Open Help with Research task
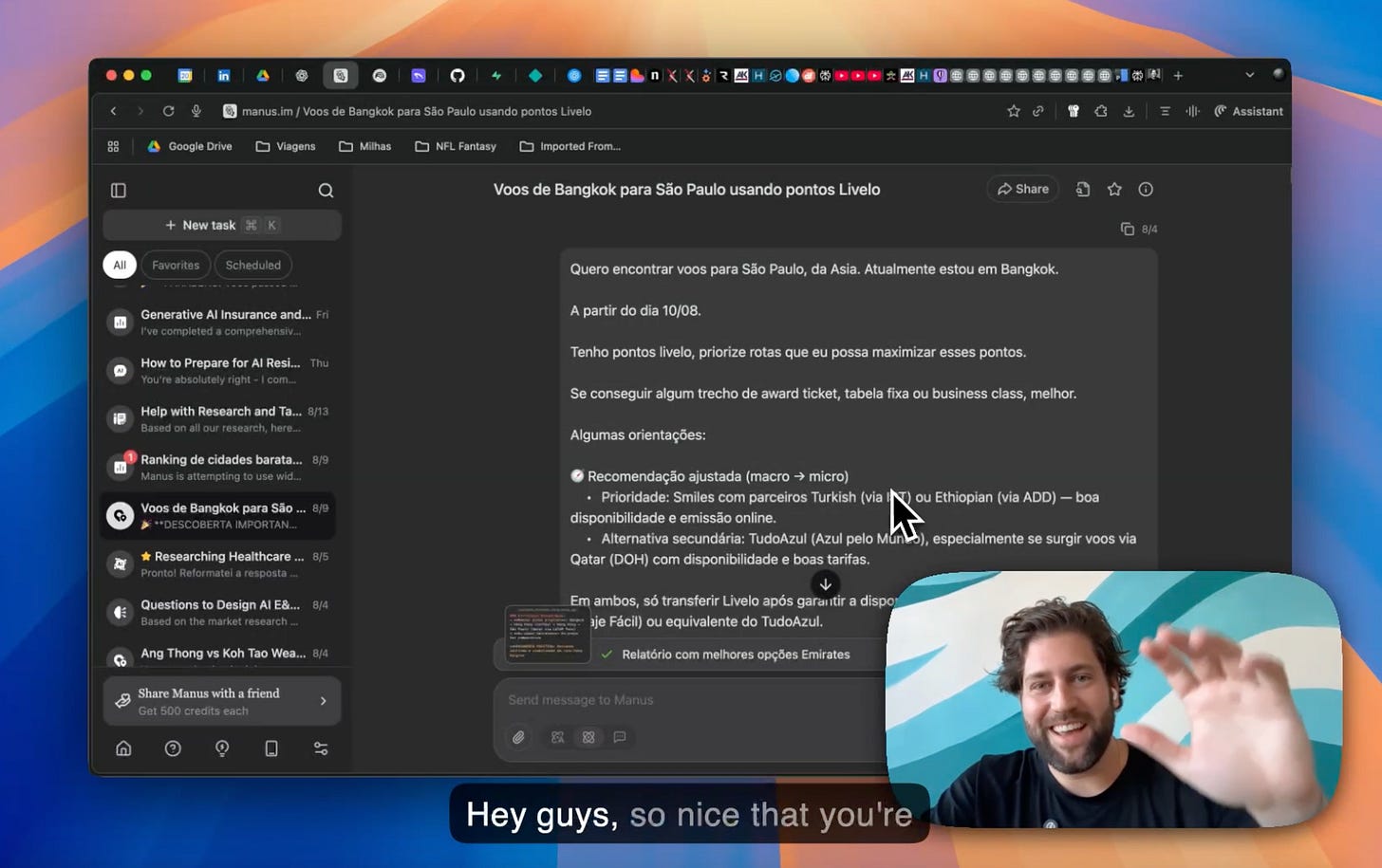Image resolution: width=1382 pixels, height=868 pixels. click(218, 419)
